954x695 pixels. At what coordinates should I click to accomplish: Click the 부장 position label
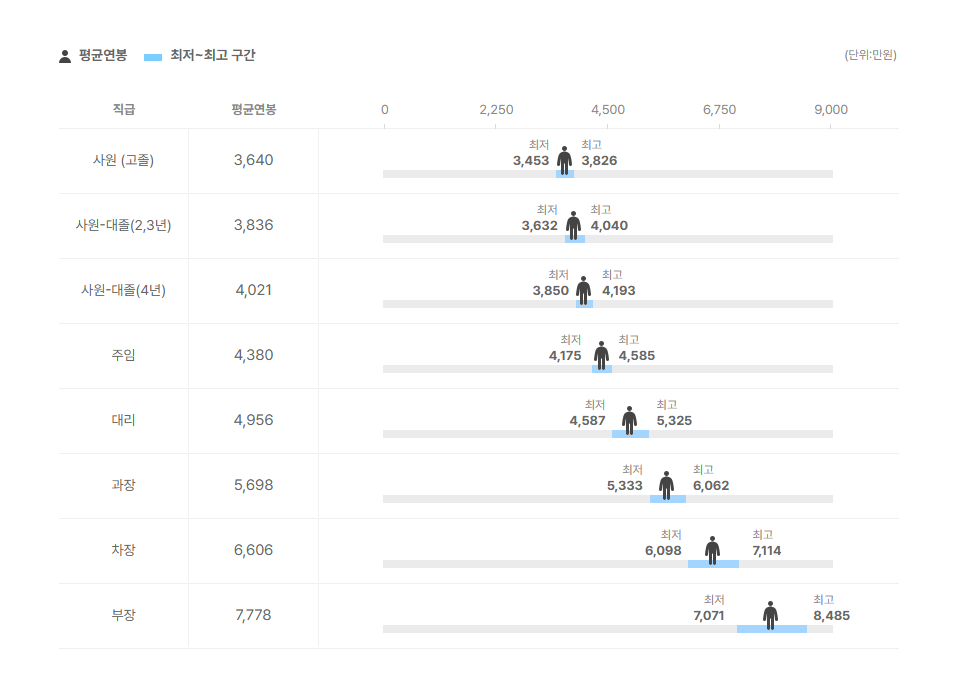(x=124, y=615)
